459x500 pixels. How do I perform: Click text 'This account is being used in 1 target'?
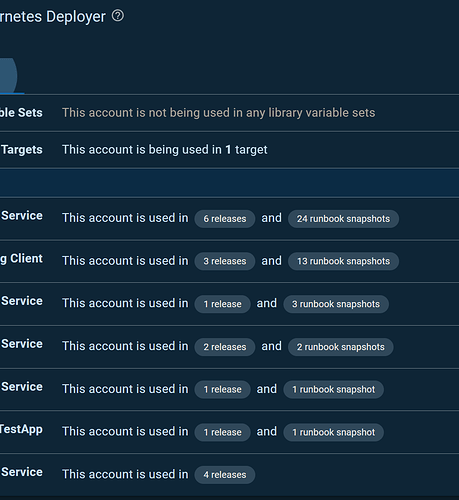tap(165, 150)
